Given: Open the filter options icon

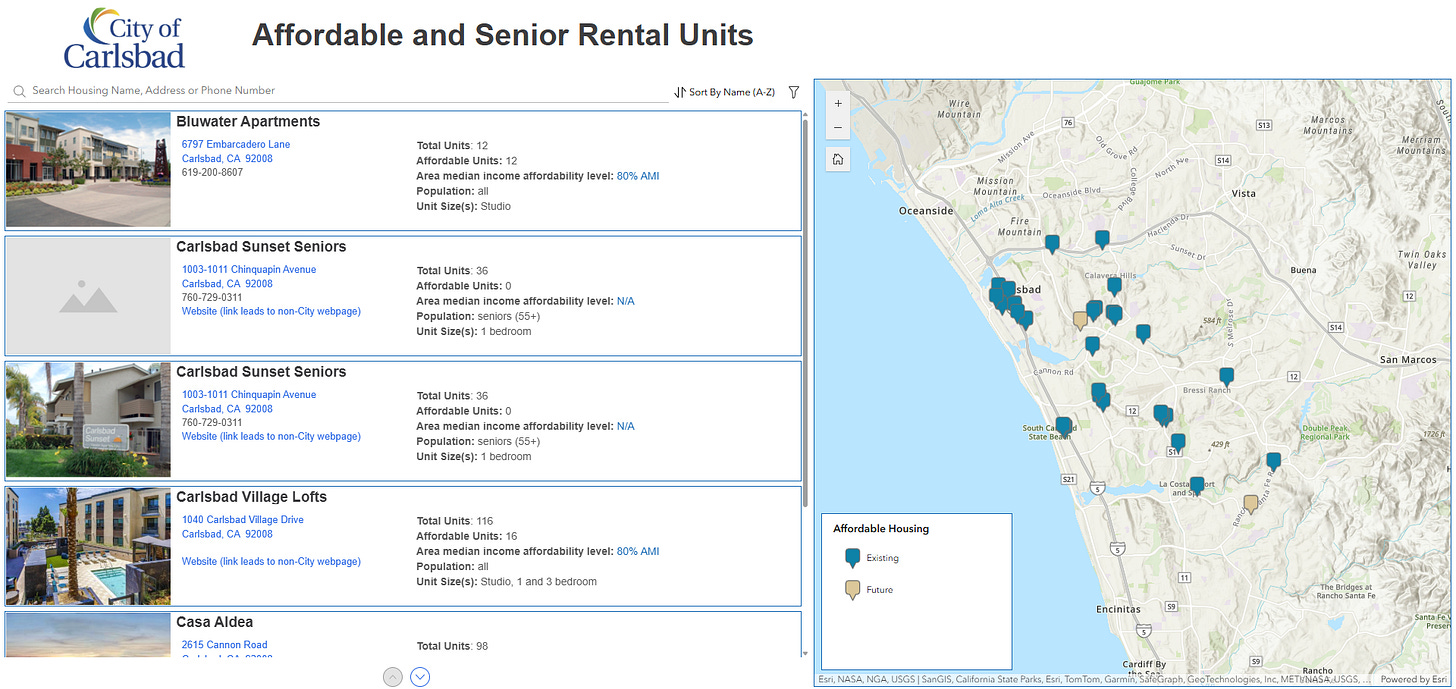Looking at the screenshot, I should pyautogui.click(x=794, y=92).
